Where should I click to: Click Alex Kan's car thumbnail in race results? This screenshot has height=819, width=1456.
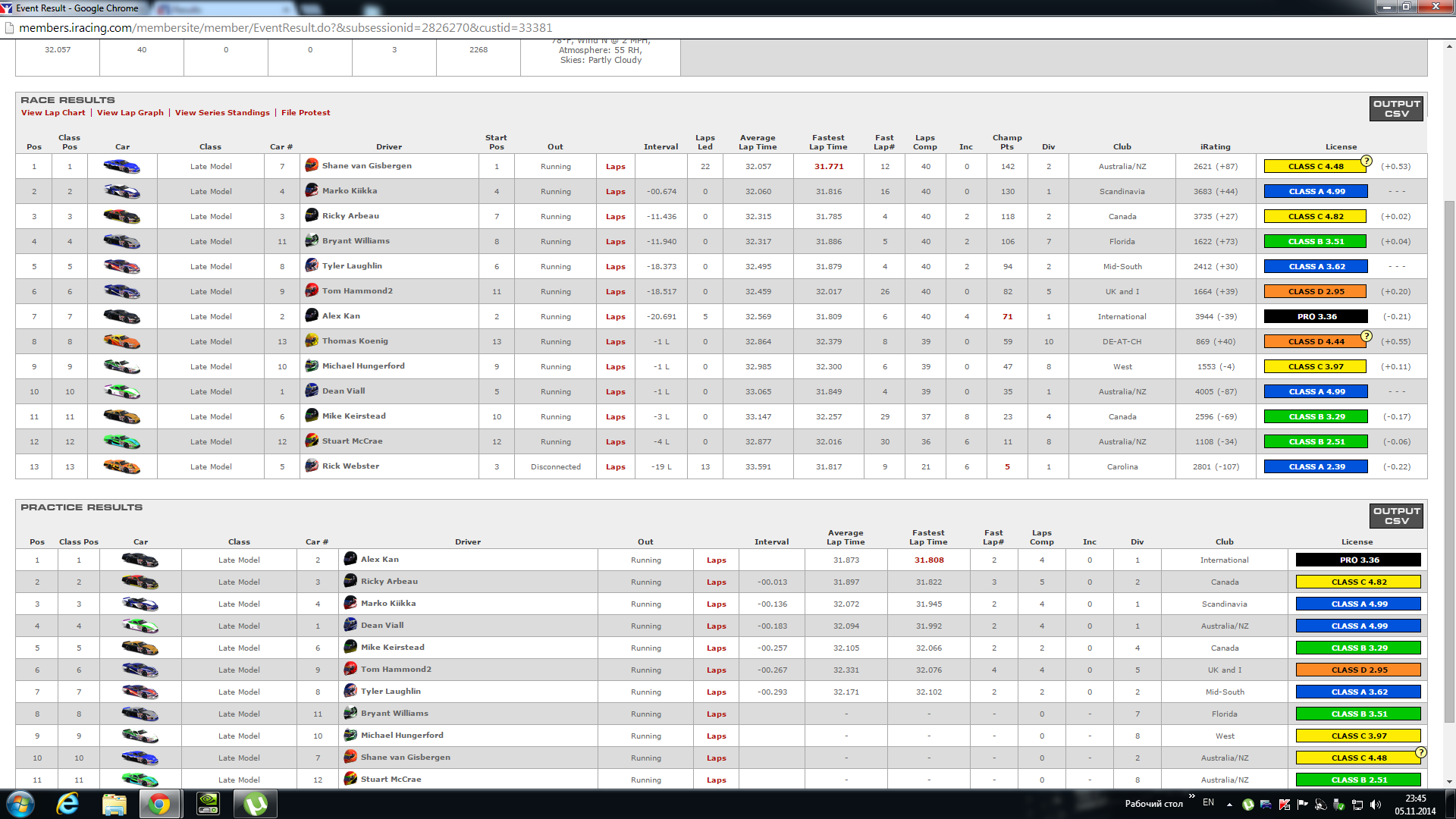click(x=121, y=316)
